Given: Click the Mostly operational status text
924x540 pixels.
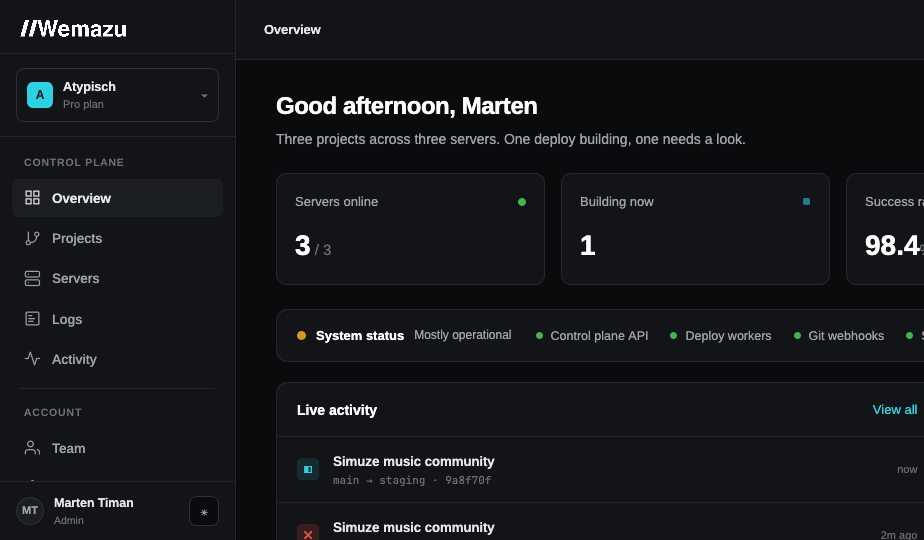Looking at the screenshot, I should point(463,335).
